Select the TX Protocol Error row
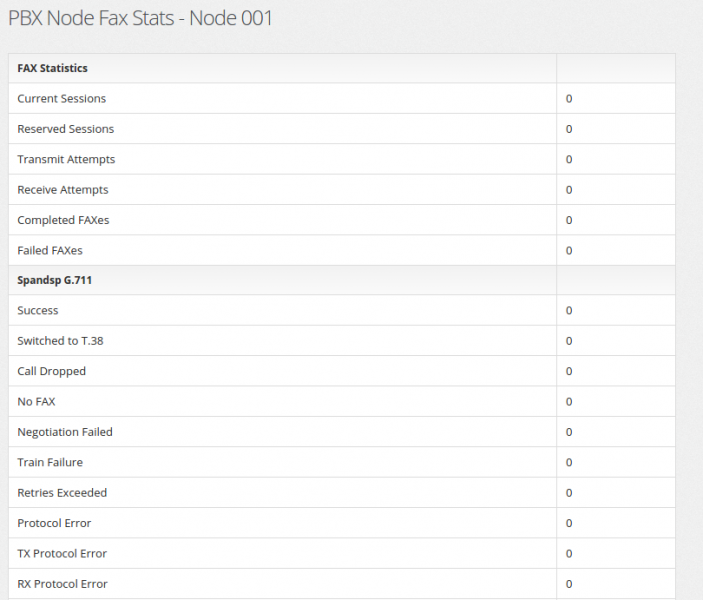 (x=342, y=554)
